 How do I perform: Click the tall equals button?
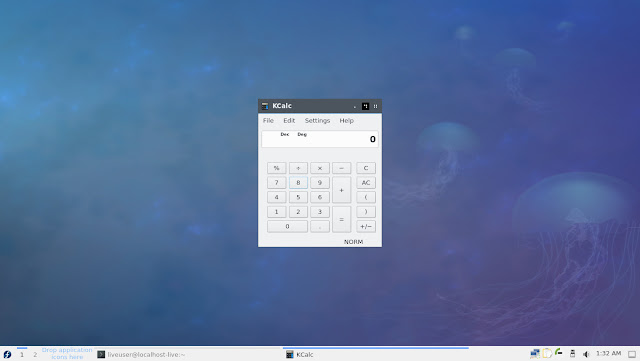[341, 219]
